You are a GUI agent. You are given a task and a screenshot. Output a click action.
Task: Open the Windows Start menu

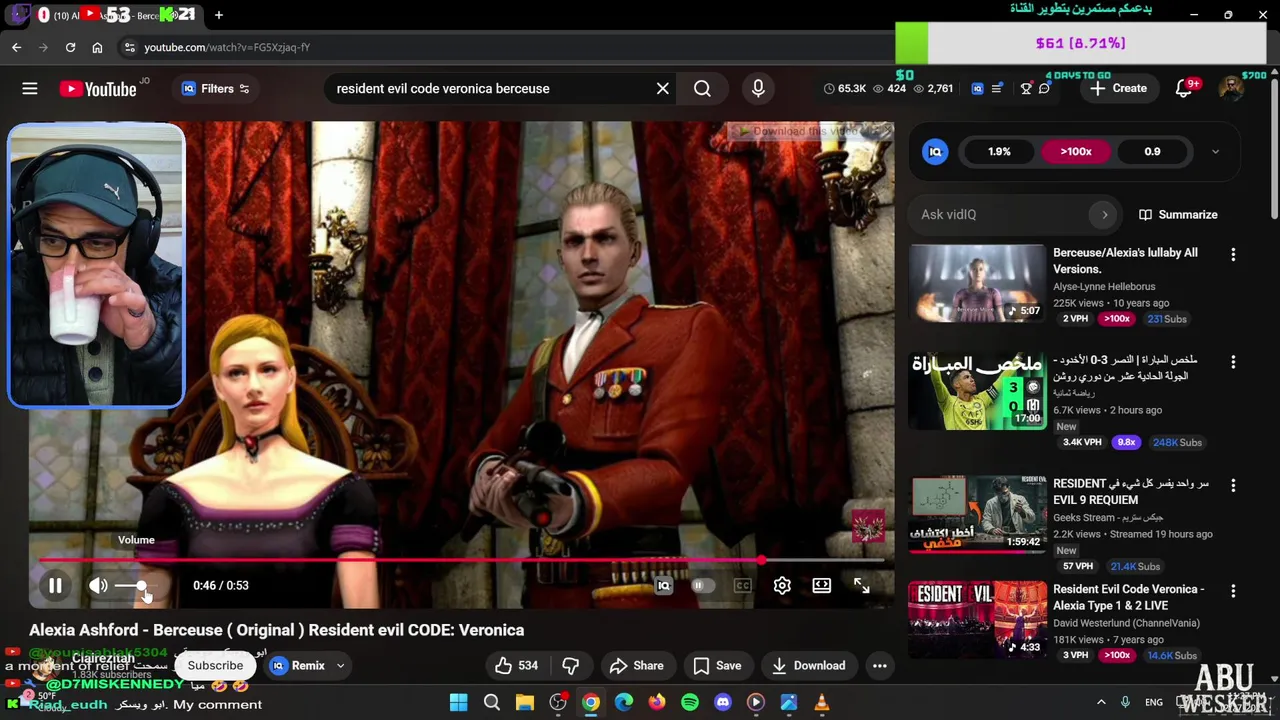coord(458,703)
